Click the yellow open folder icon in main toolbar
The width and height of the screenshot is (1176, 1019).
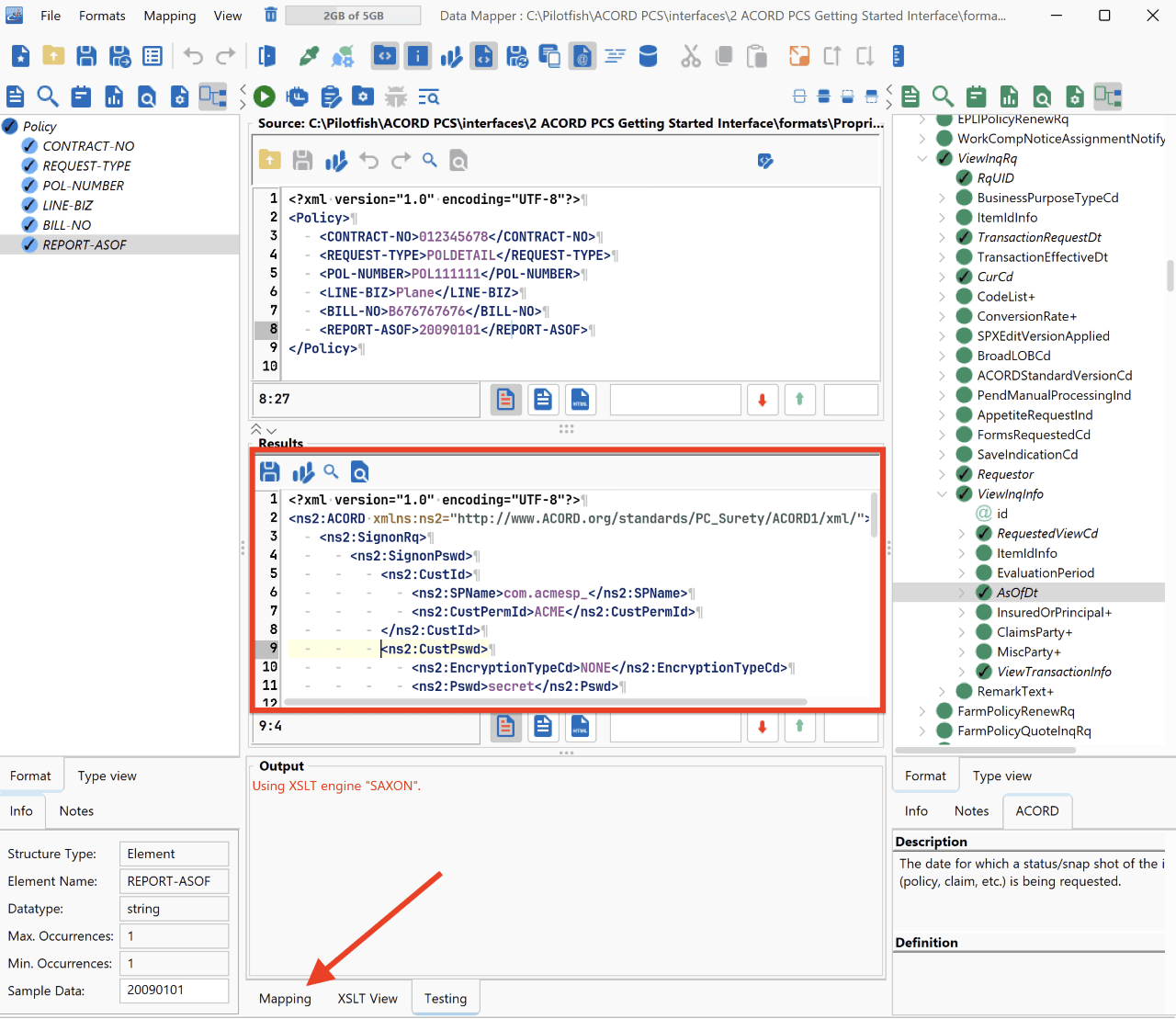tap(53, 57)
